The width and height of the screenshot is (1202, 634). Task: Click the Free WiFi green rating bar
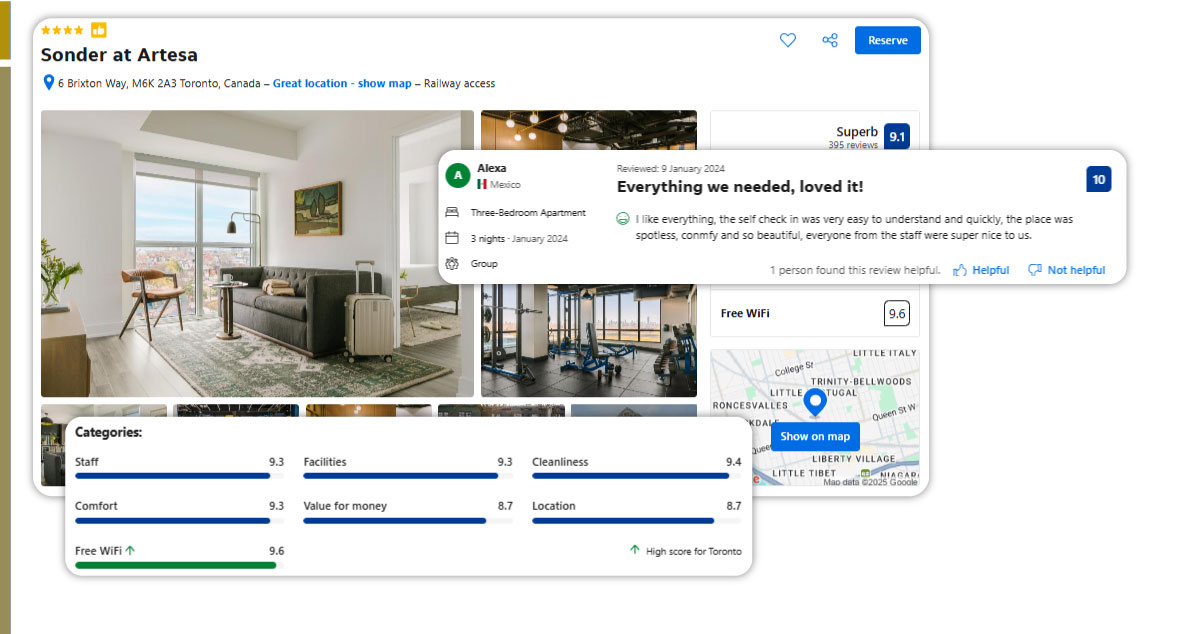176,565
